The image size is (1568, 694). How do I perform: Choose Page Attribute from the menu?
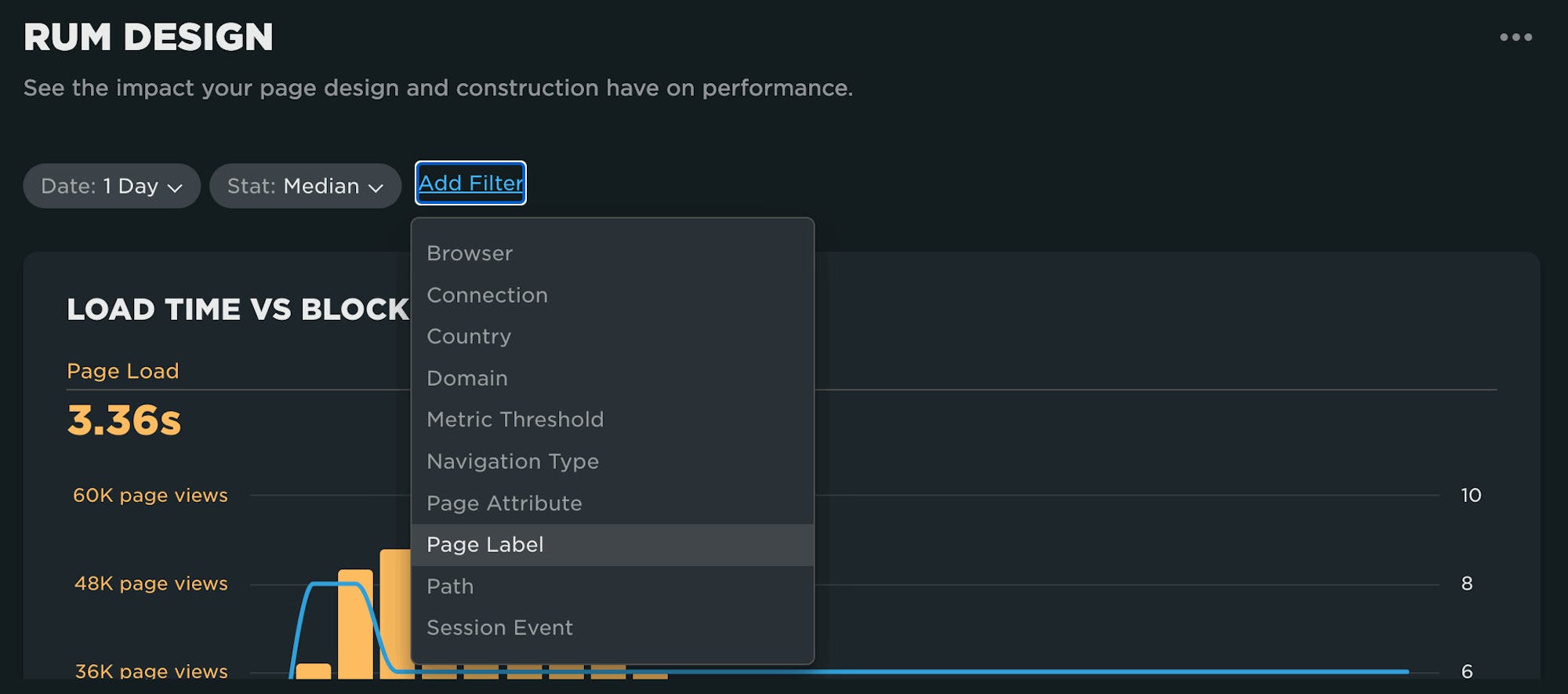[x=504, y=503]
